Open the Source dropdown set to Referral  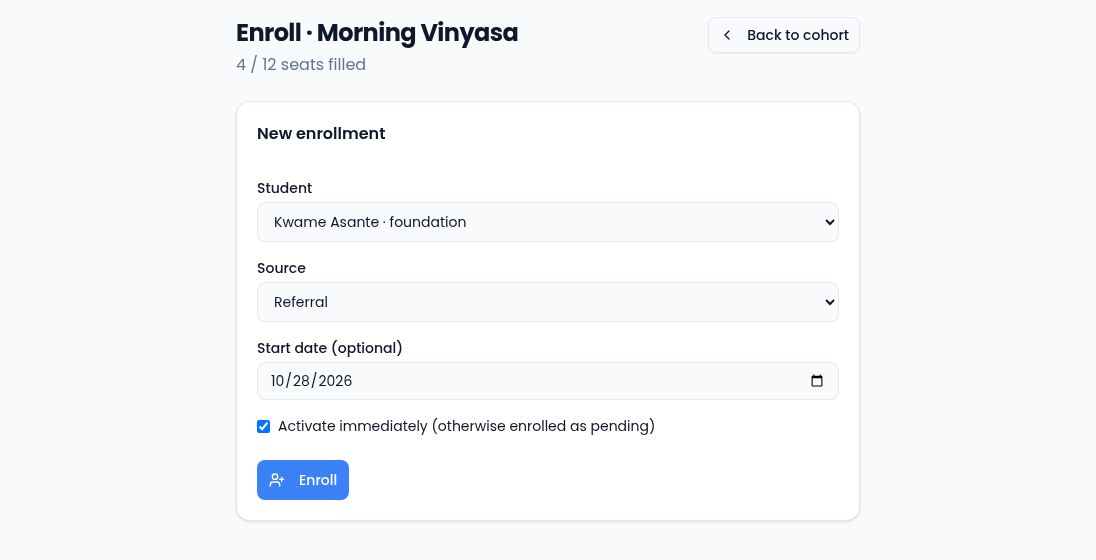[547, 302]
